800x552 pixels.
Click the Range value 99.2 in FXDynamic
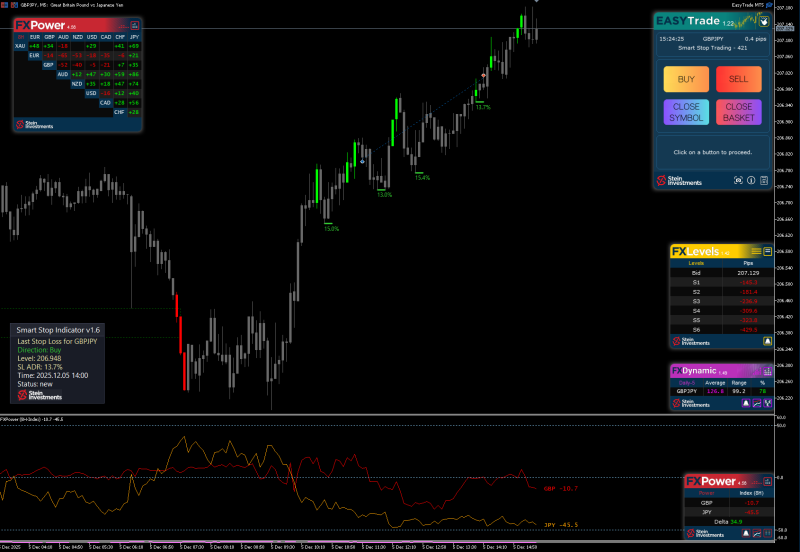click(x=739, y=391)
